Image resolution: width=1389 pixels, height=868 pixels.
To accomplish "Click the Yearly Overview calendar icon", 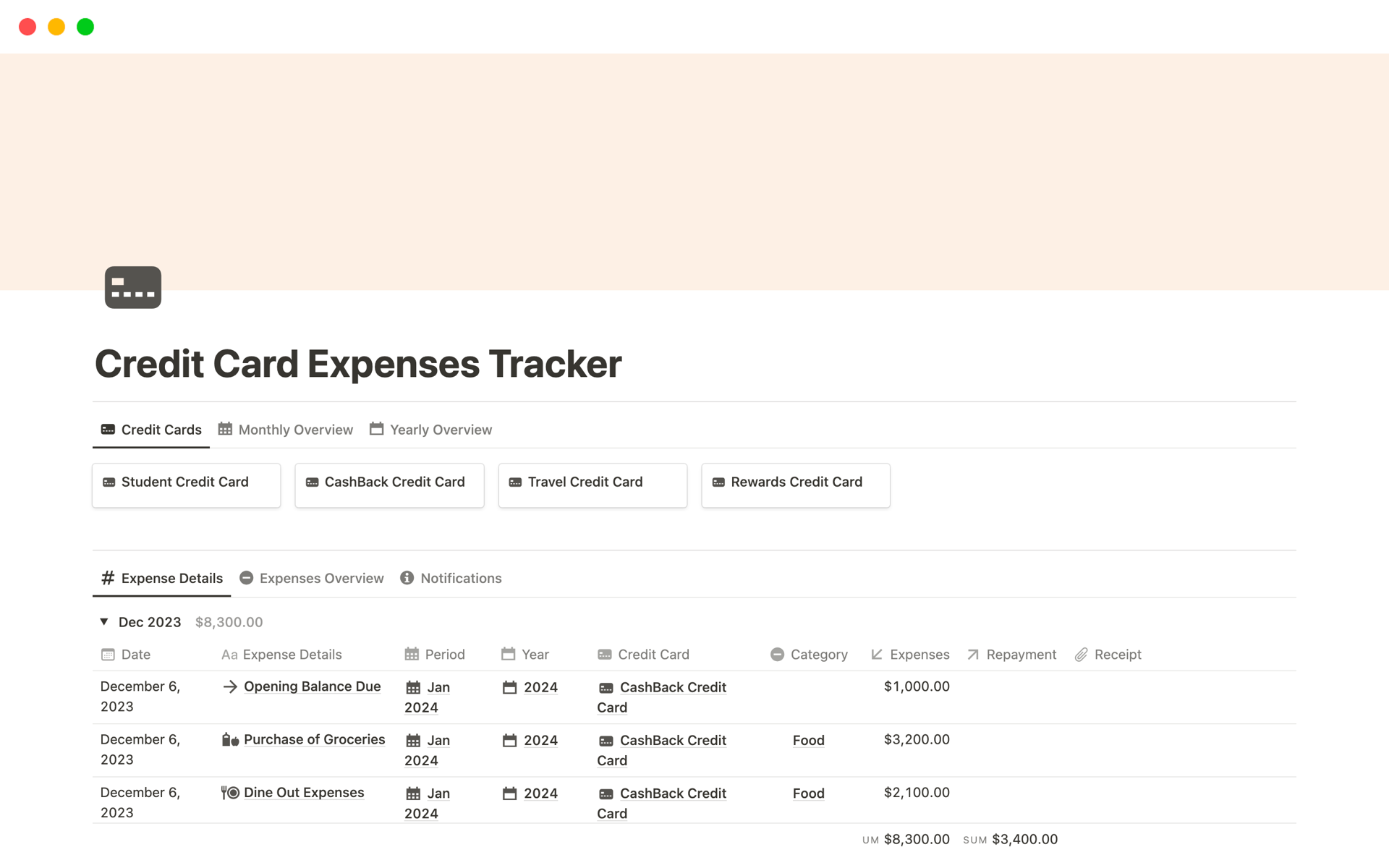I will pyautogui.click(x=377, y=430).
